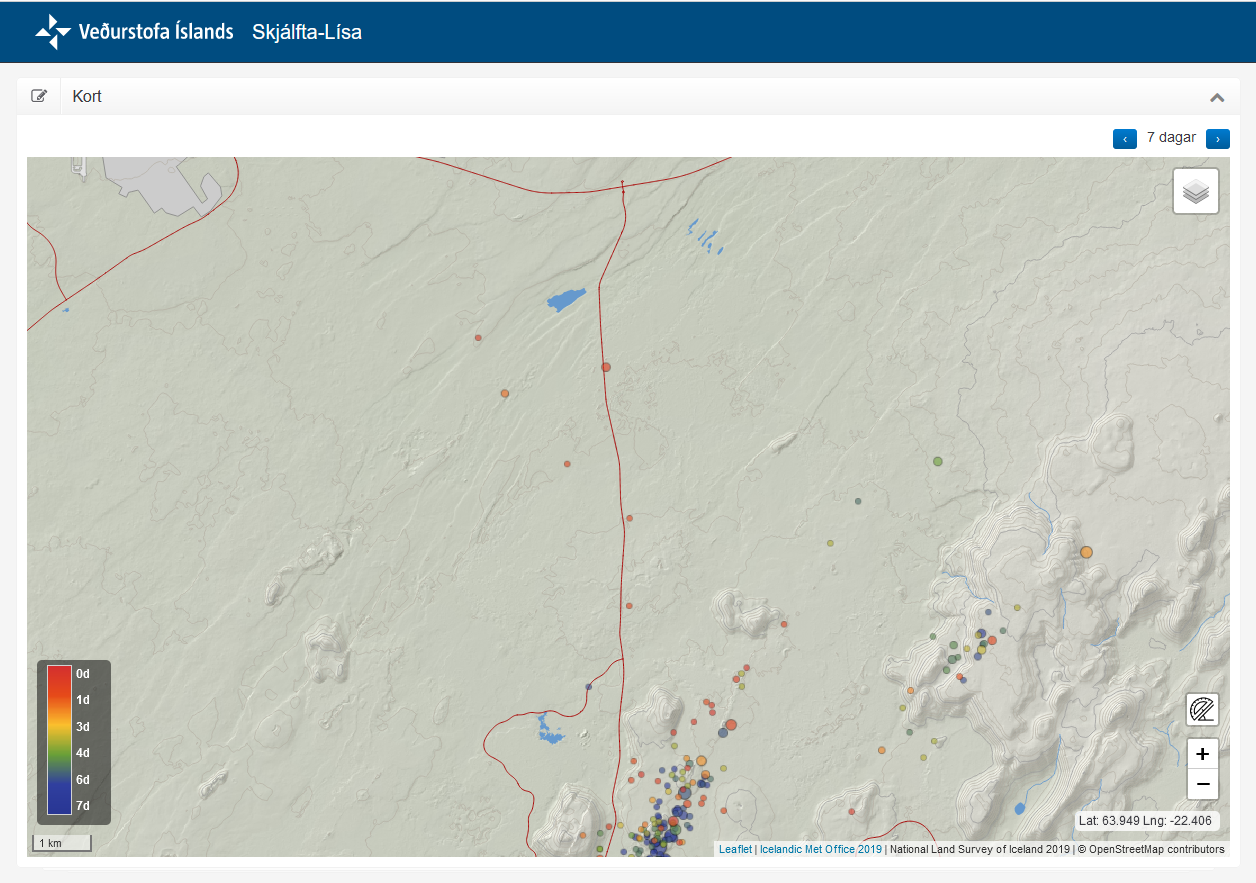Open the Icelandic Met Office 2019 link

(820, 849)
